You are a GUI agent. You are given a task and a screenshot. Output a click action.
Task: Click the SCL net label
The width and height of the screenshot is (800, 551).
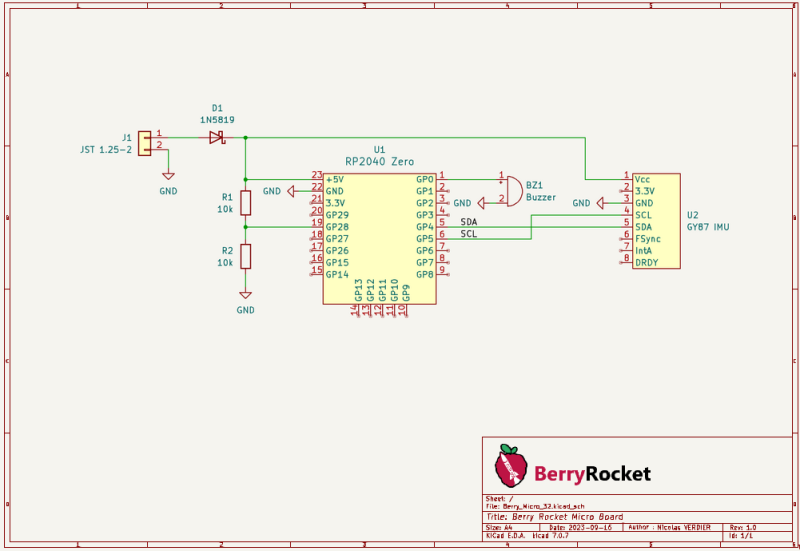[469, 234]
